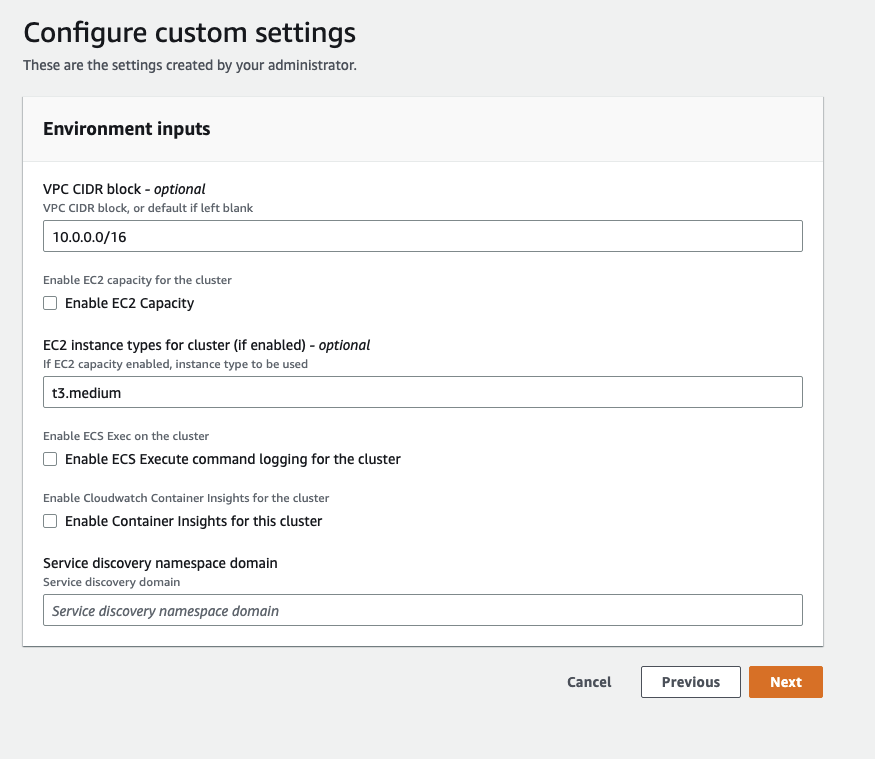The image size is (875, 759).
Task: Click the "Enable EC2 Capacity" label text
Action: point(129,303)
